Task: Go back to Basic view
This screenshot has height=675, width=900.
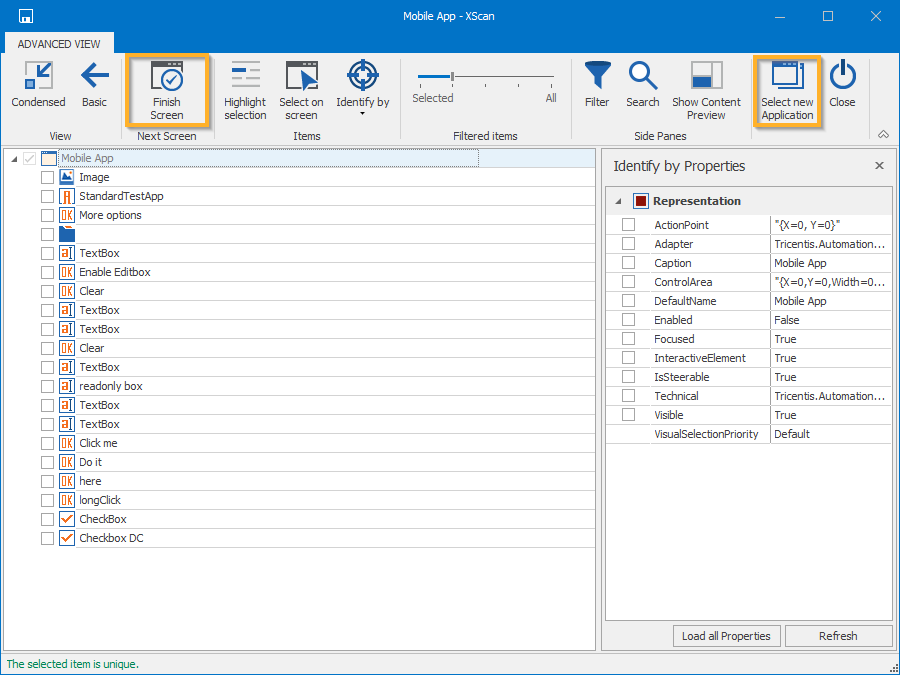Action: coord(94,85)
